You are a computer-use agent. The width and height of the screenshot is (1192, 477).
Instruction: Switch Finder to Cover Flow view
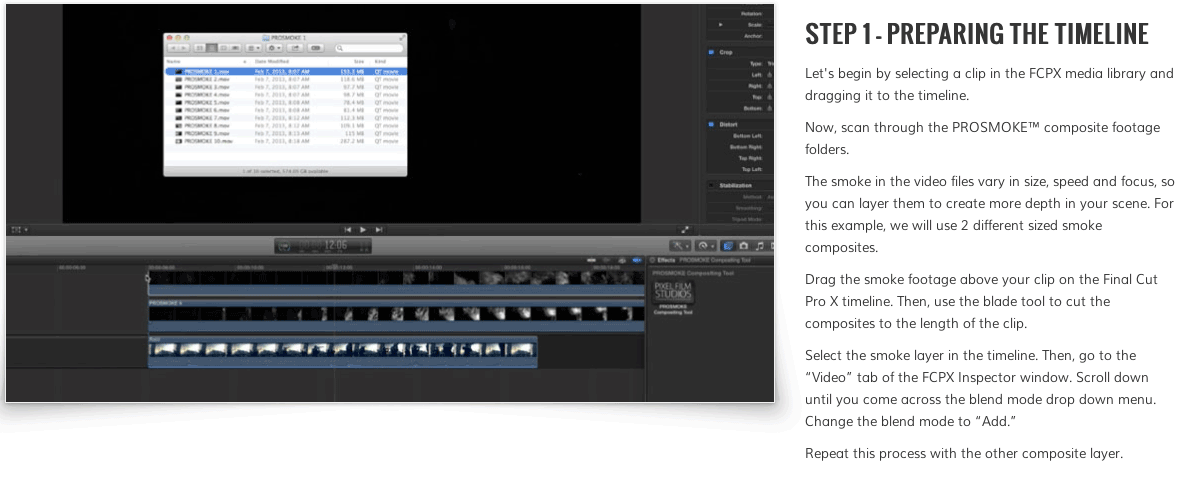click(x=235, y=48)
